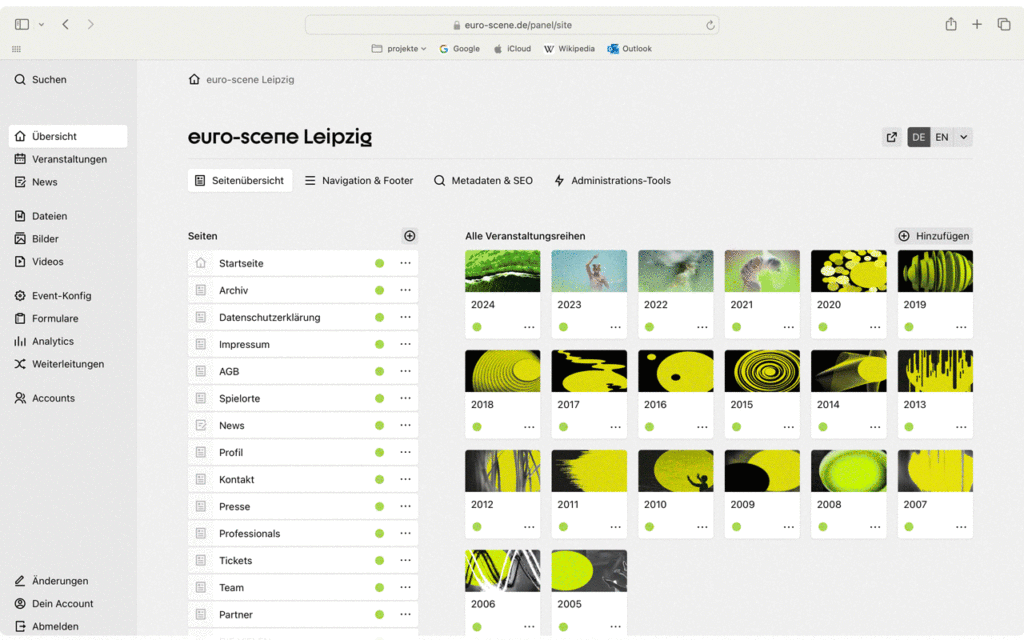1024x640 pixels.
Task: Switch language to EN
Action: tap(942, 138)
